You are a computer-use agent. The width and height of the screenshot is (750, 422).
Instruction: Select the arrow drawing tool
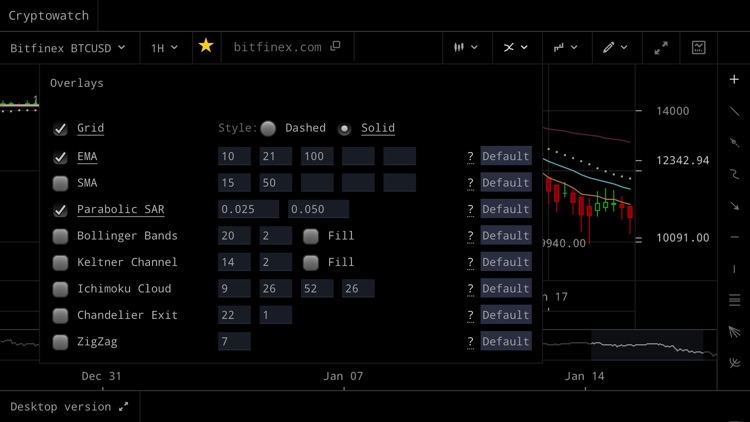734,206
